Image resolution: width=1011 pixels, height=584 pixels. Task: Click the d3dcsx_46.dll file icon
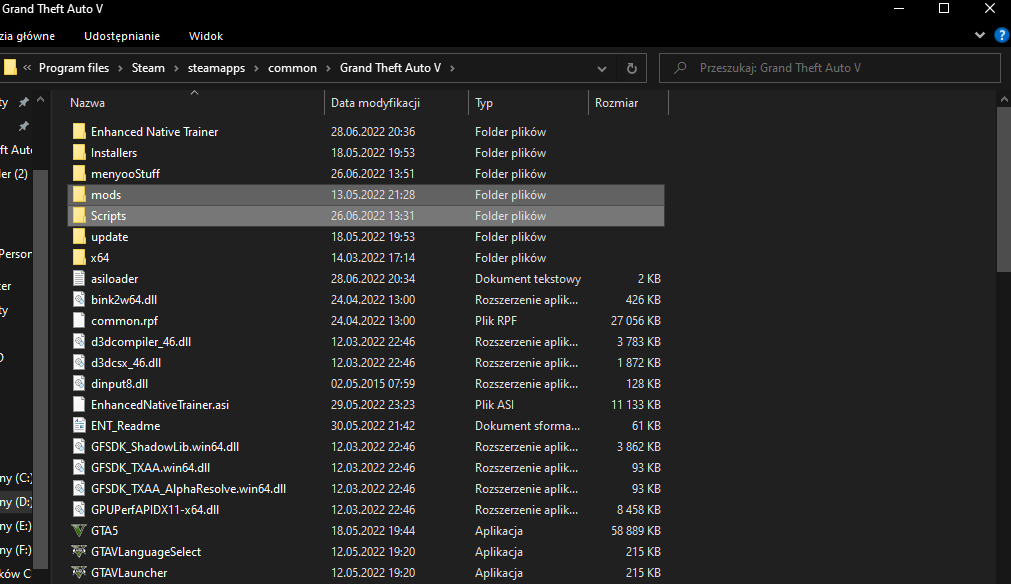79,362
